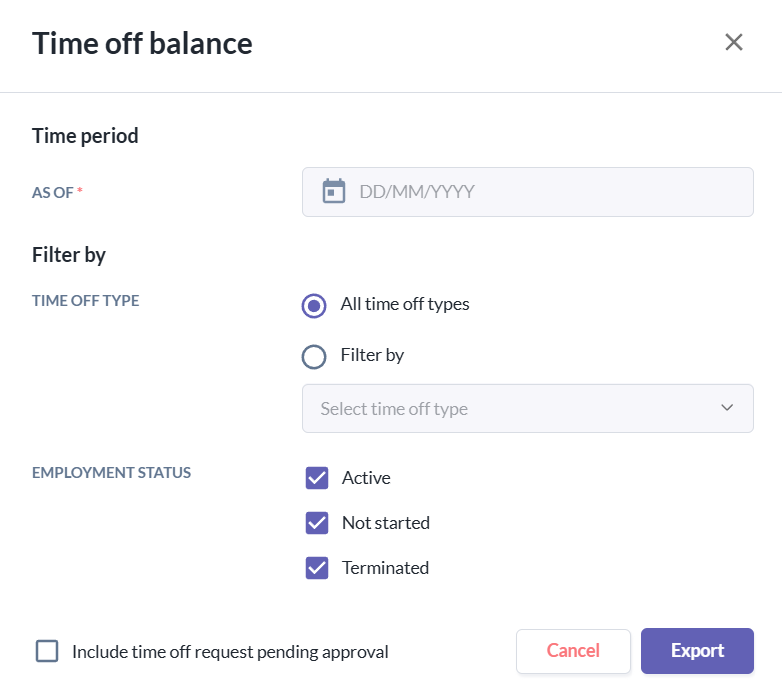Enable the pending approval checkbox
The image size is (782, 693).
47,651
